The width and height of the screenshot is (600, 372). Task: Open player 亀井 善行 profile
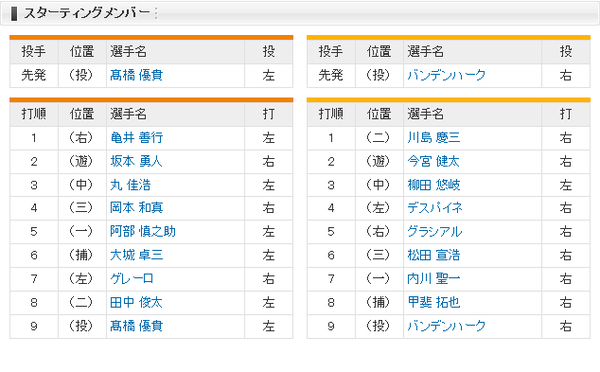tap(136, 138)
